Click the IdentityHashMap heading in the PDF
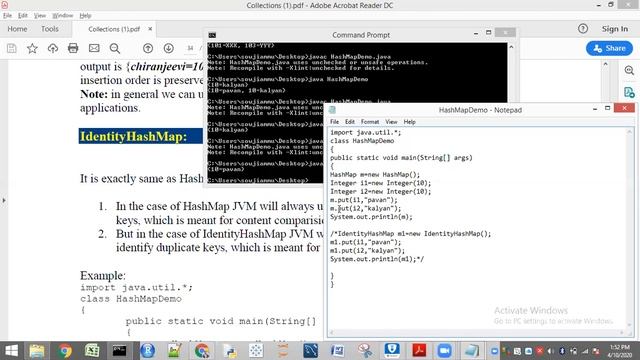This screenshot has height=360, width=640. pyautogui.click(x=133, y=136)
